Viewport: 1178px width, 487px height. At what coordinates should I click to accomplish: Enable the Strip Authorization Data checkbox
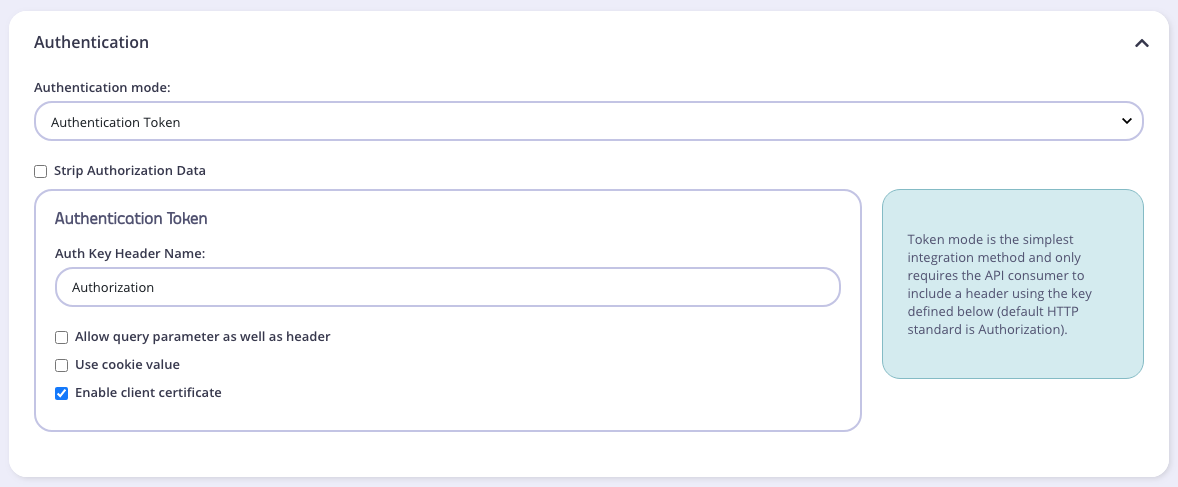click(x=41, y=171)
